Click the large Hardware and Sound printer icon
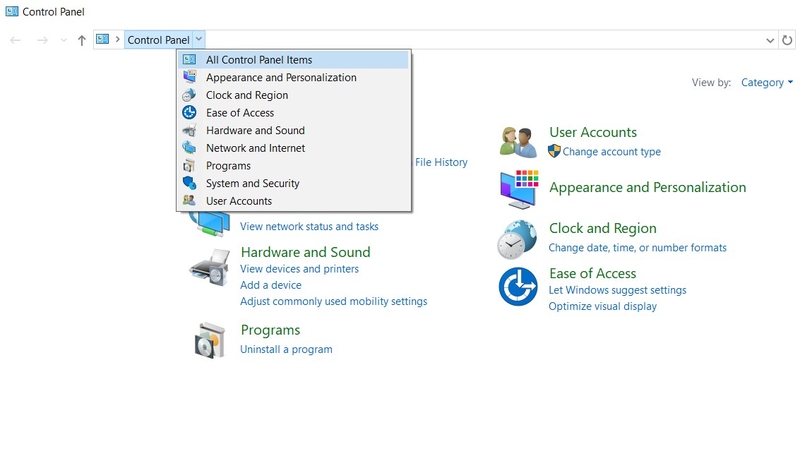Viewport: 800px width, 461px height. [x=210, y=267]
